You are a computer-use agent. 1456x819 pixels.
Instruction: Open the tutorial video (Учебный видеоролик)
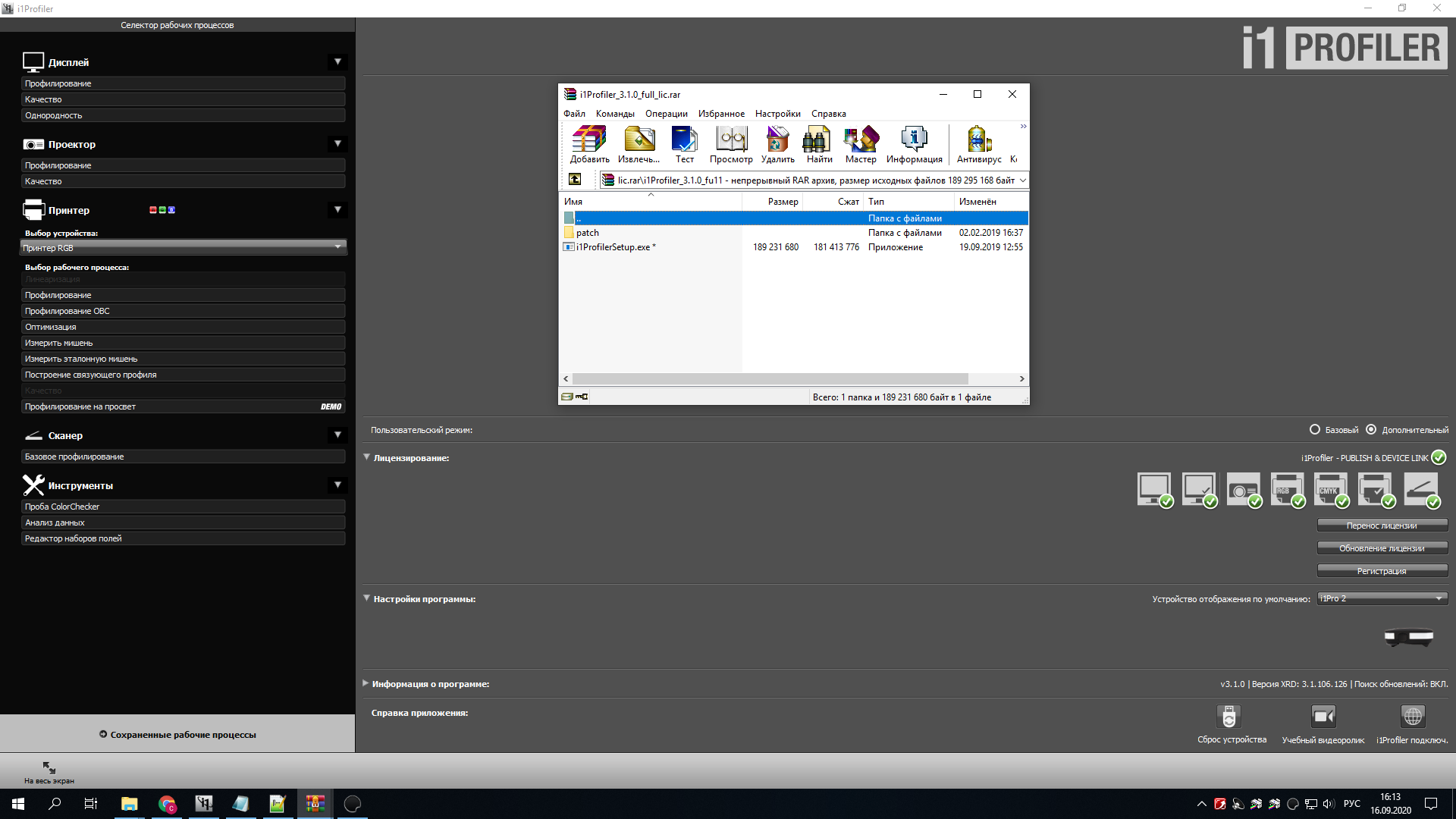tap(1323, 717)
